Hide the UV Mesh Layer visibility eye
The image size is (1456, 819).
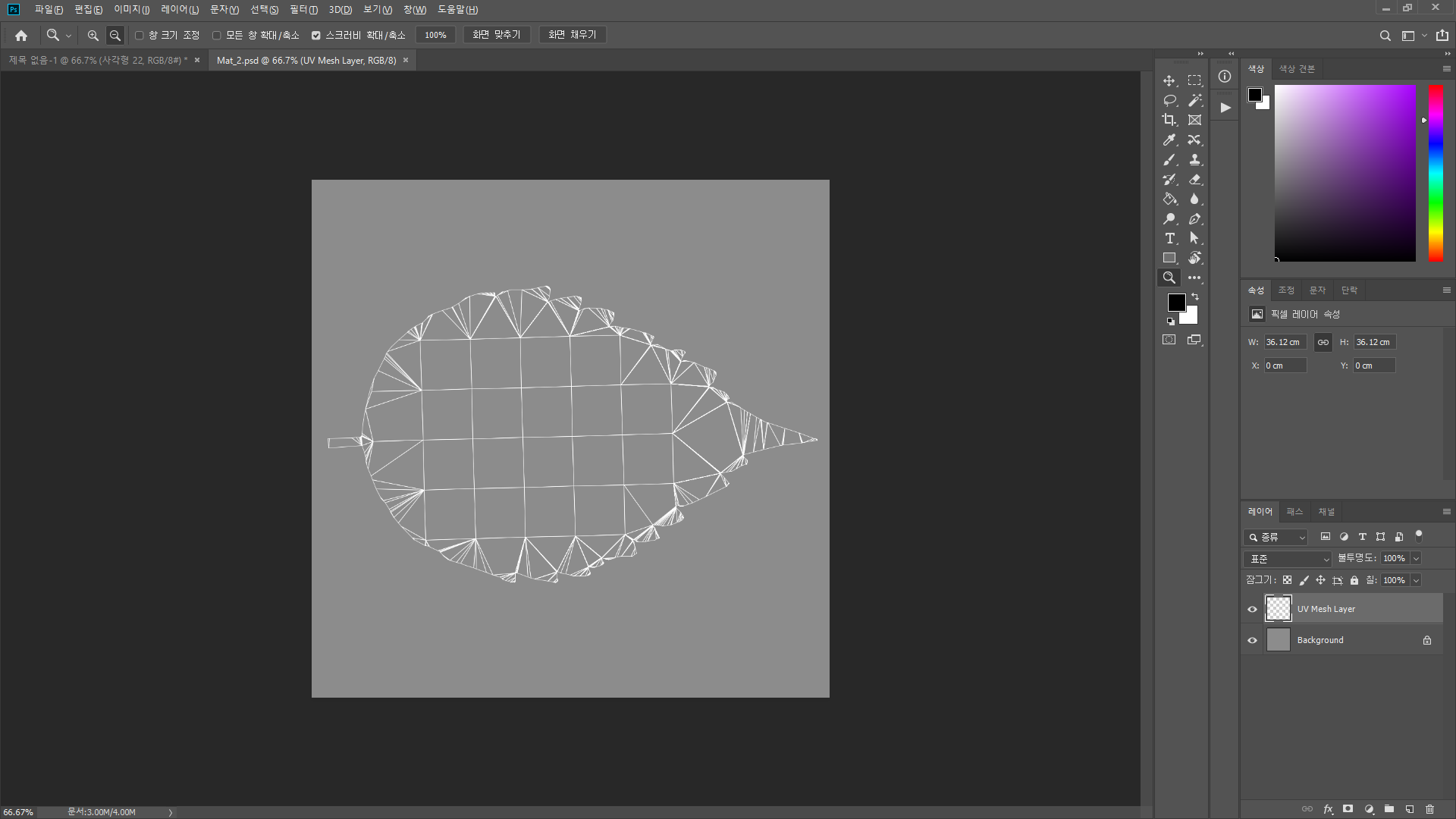pos(1252,609)
